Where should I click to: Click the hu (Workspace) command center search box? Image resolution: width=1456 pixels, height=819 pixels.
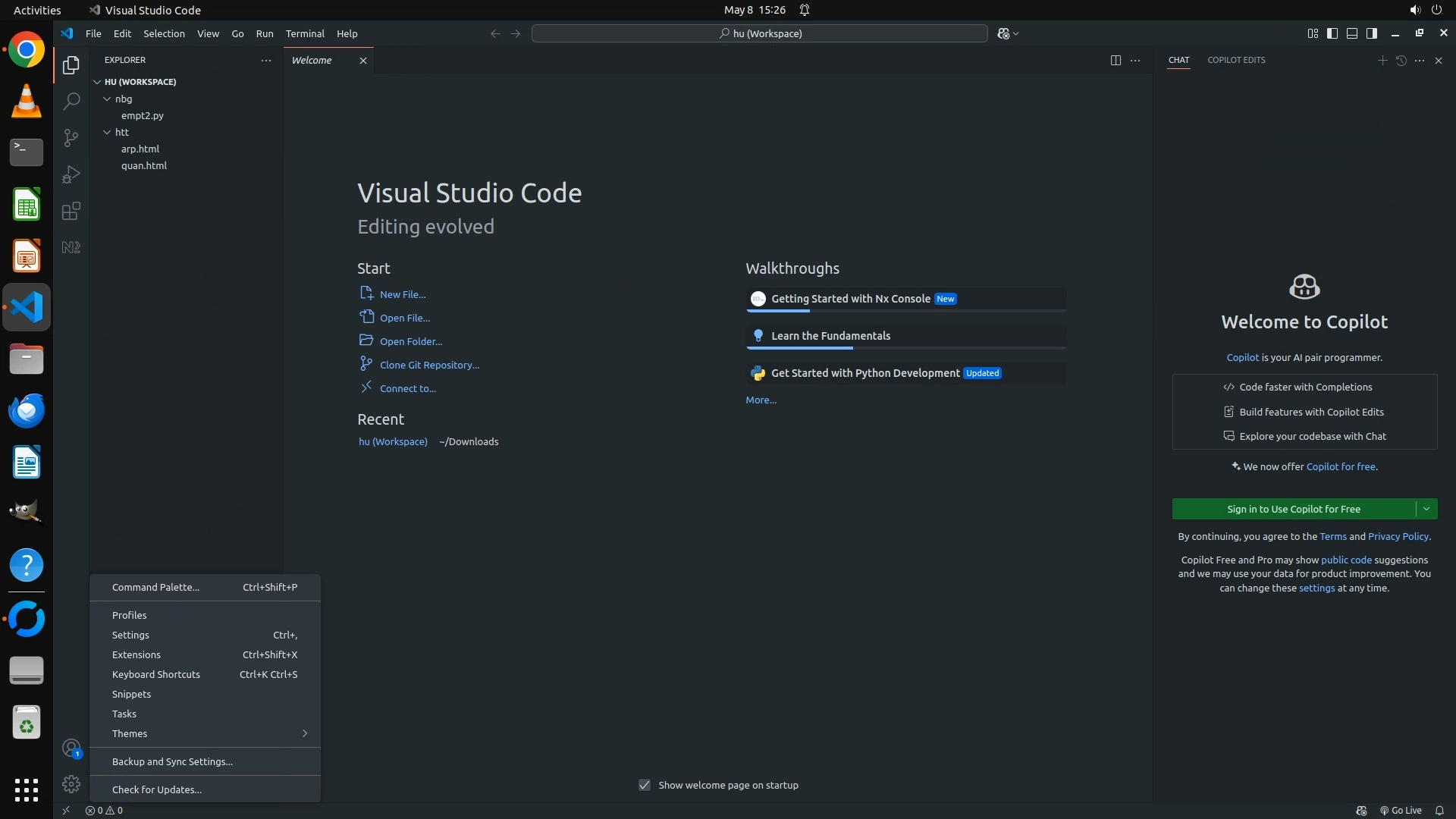click(760, 33)
